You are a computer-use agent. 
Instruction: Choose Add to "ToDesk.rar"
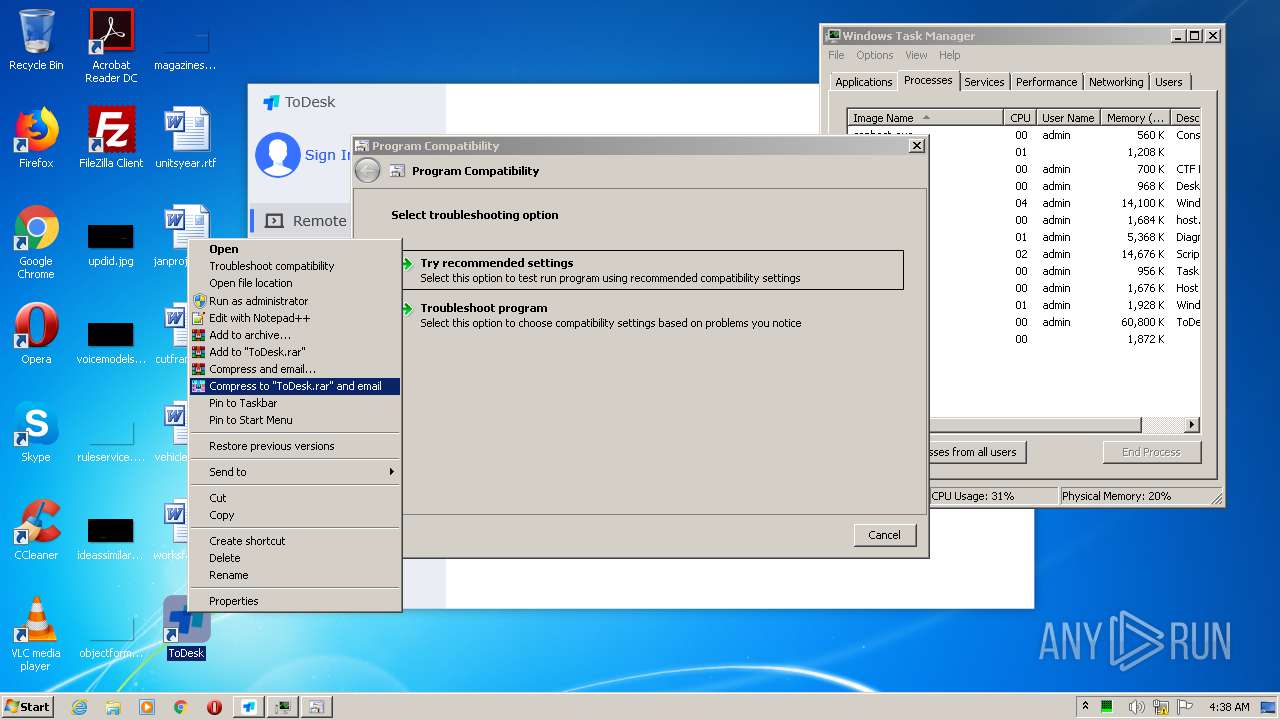pyautogui.click(x=295, y=352)
